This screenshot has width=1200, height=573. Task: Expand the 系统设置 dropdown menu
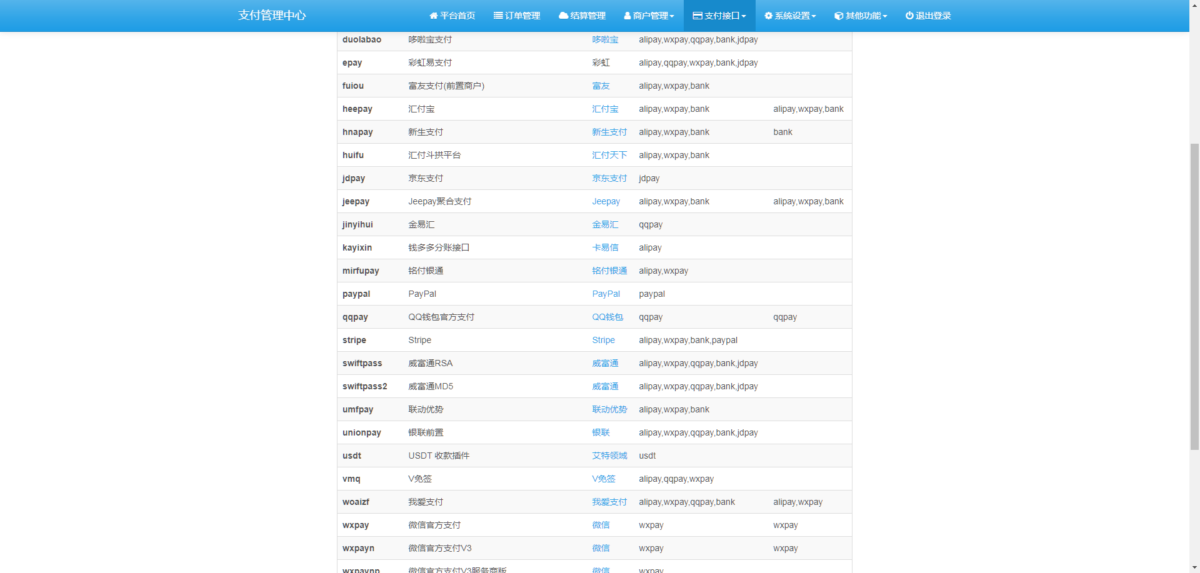[x=790, y=16]
